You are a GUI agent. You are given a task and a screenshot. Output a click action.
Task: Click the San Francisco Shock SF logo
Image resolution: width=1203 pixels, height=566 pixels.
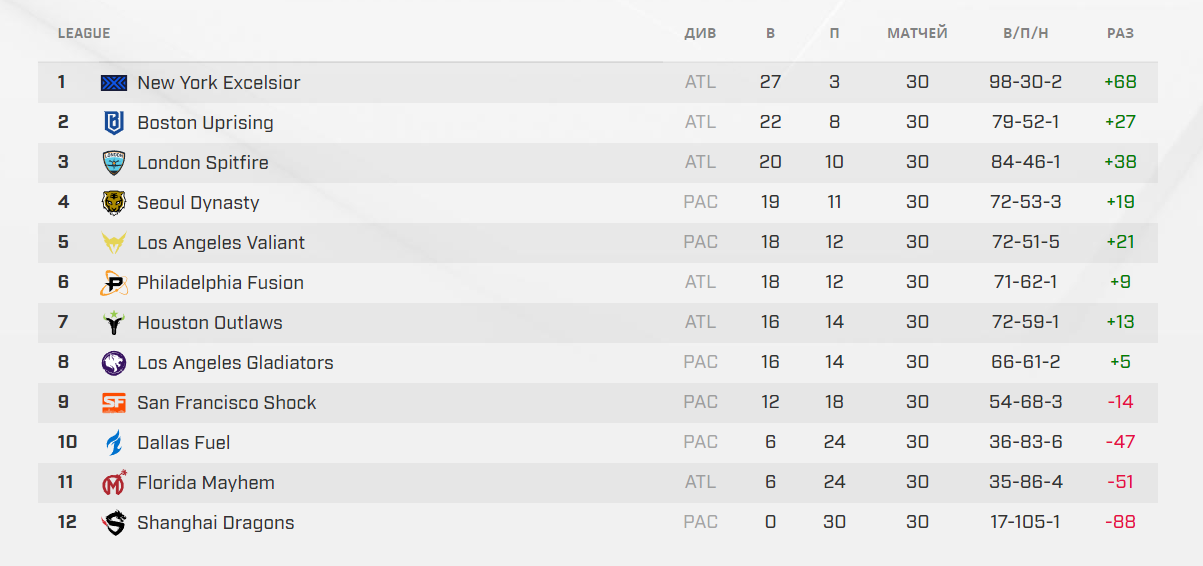click(114, 403)
